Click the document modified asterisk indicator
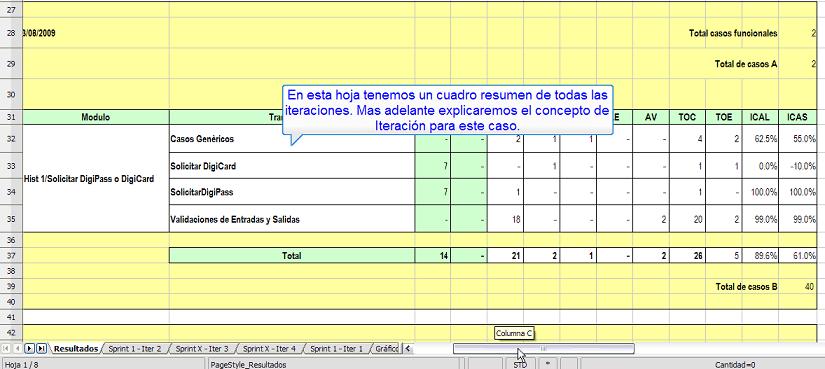Screen dimensions: 825x369 (x=548, y=364)
